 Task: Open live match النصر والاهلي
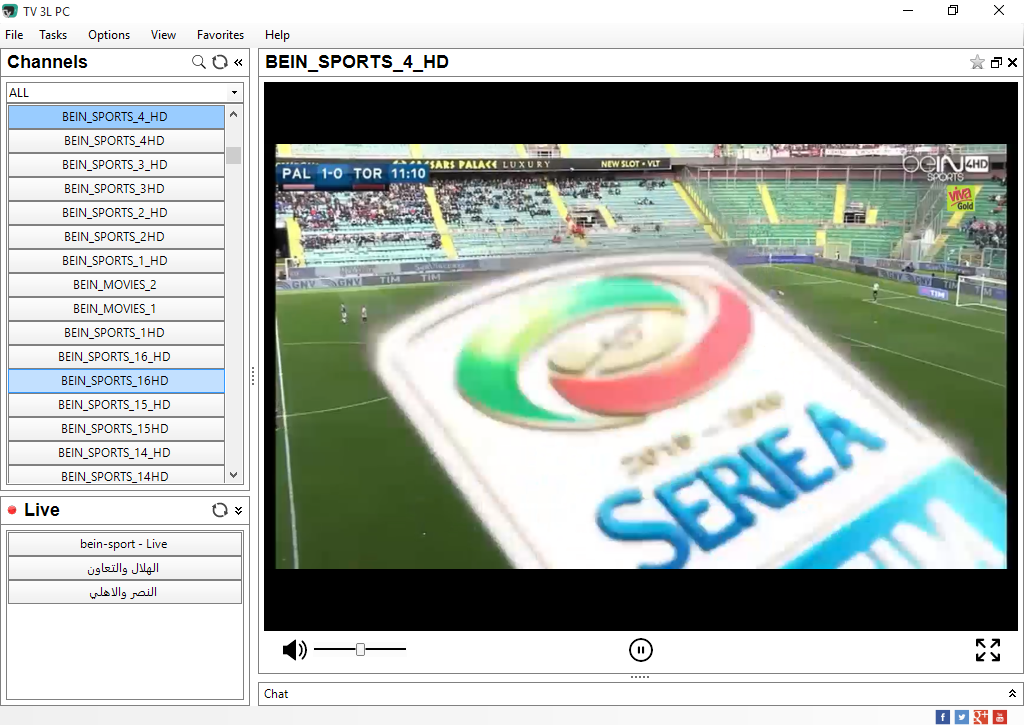pyautogui.click(x=125, y=592)
